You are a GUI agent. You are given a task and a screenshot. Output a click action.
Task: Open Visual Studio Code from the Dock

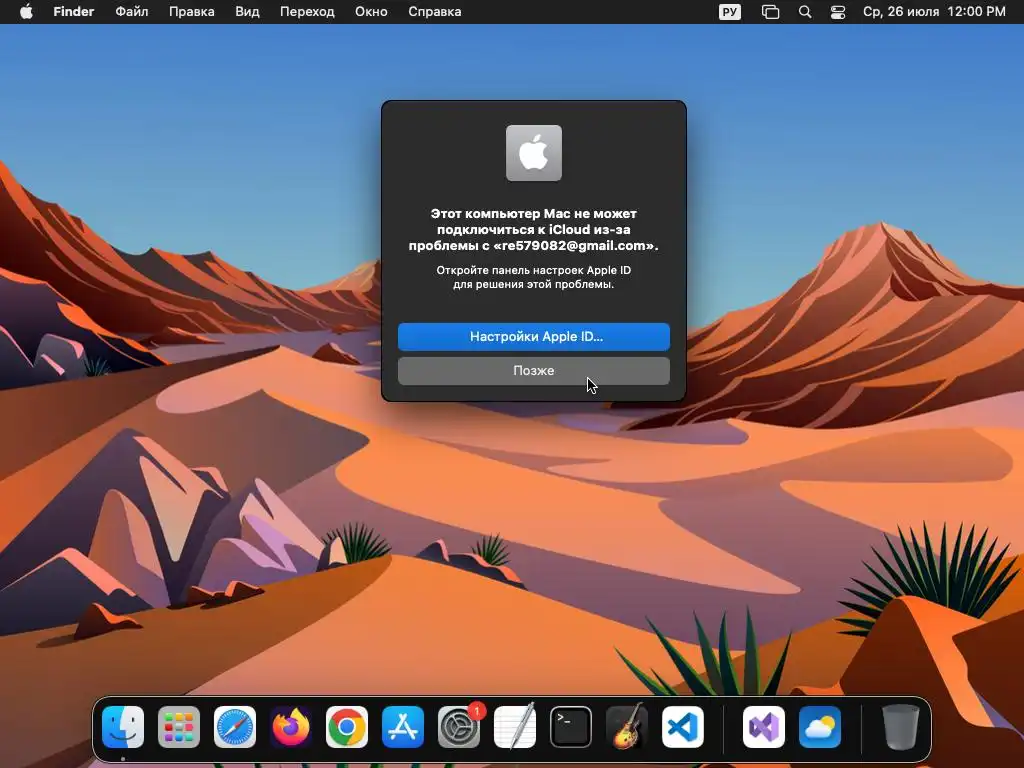[682, 727]
